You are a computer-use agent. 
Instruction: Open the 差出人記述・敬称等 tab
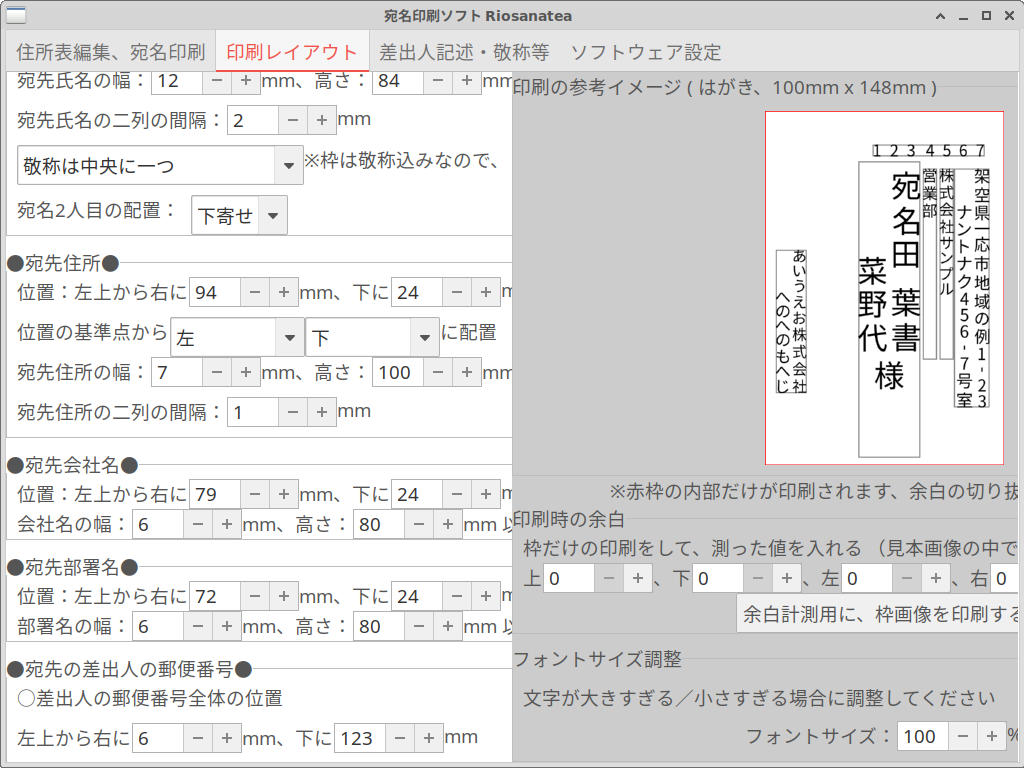click(x=464, y=52)
